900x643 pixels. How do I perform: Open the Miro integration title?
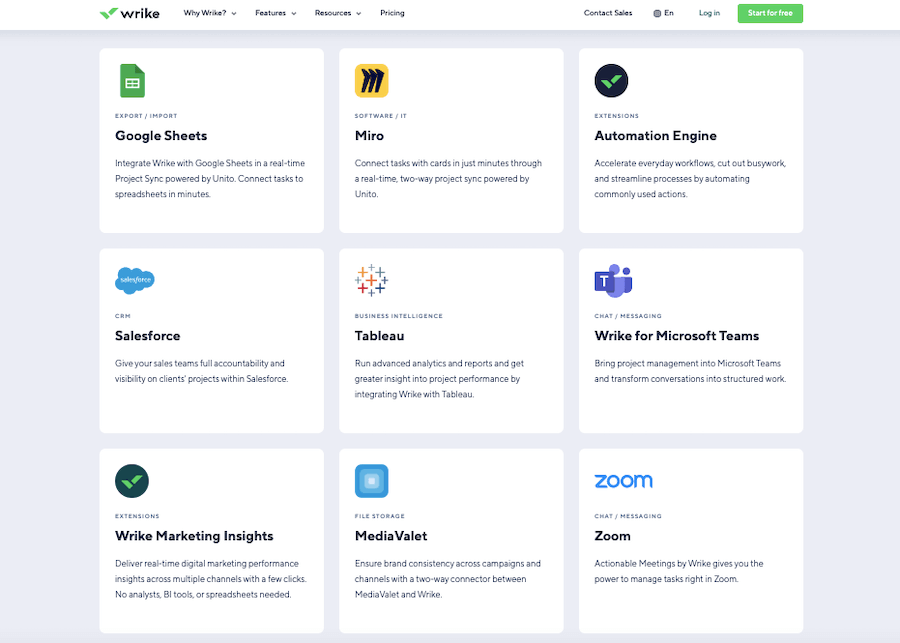click(x=369, y=136)
